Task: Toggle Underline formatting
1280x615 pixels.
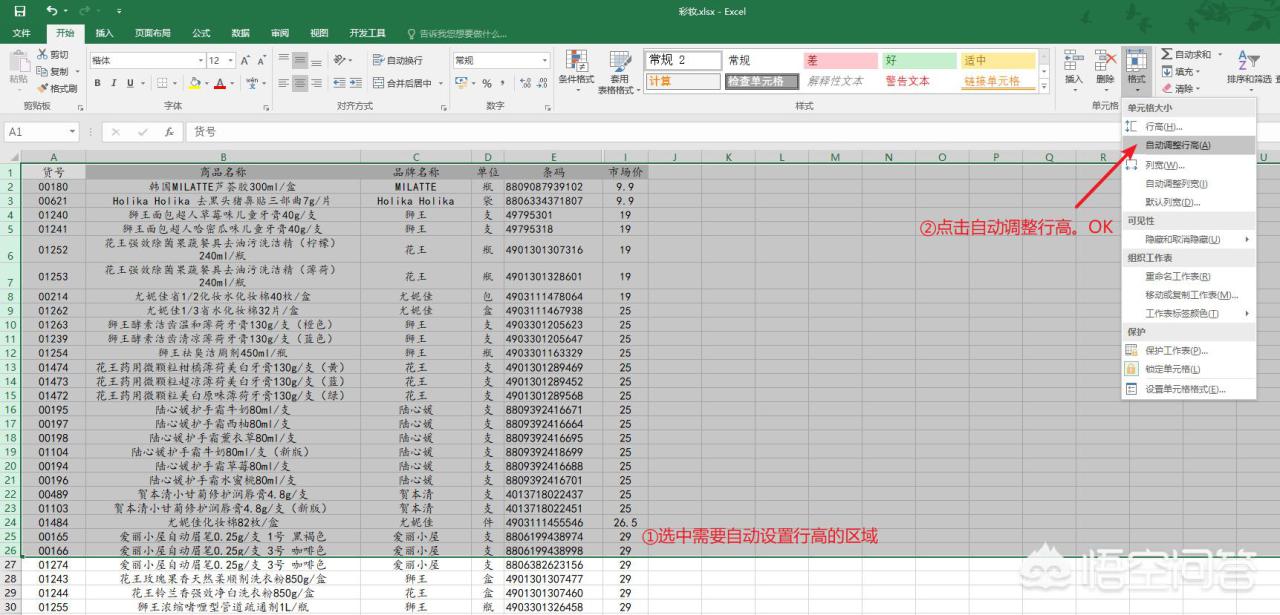Action: tap(130, 83)
